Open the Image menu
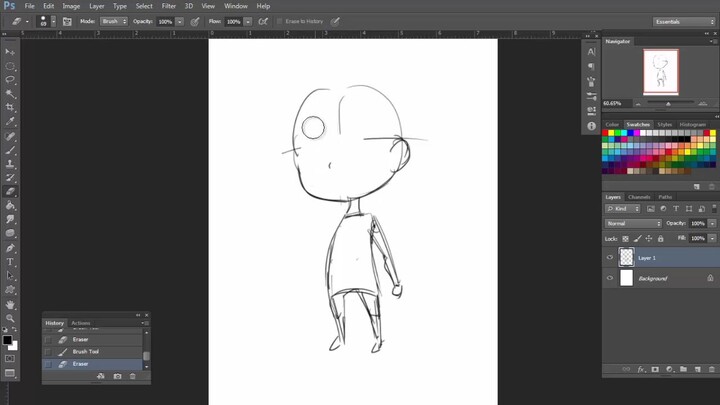Screen dimensions: 720x405 click(71, 6)
